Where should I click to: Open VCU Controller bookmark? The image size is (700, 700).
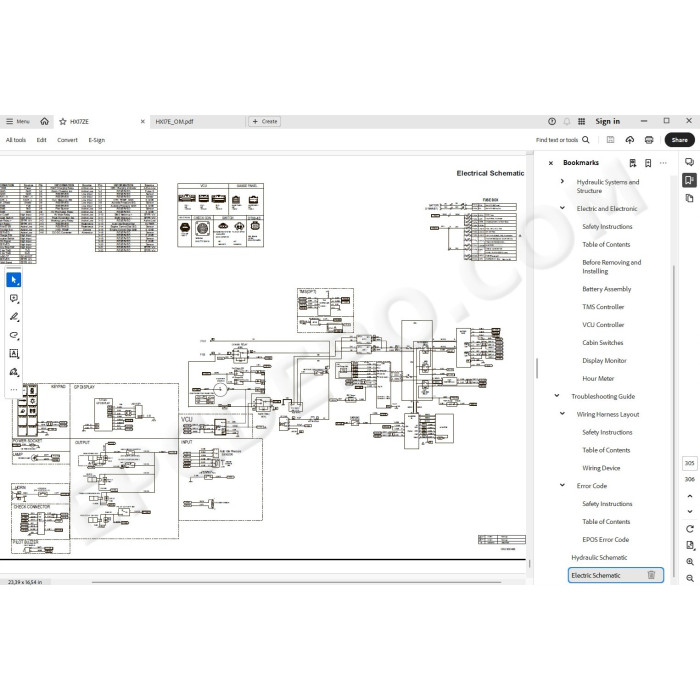603,325
